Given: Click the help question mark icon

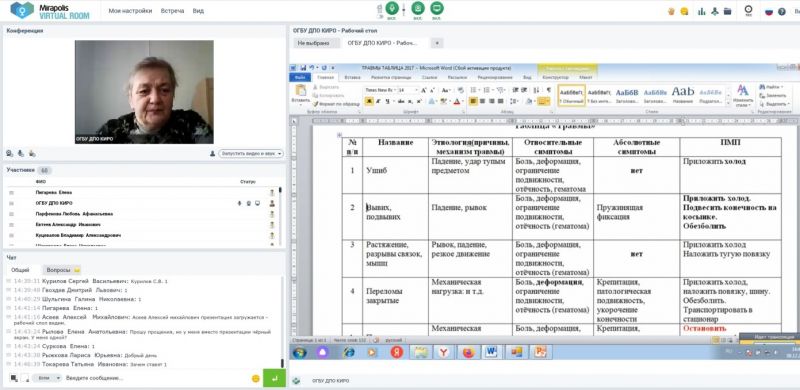Looking at the screenshot, I should click(782, 12).
